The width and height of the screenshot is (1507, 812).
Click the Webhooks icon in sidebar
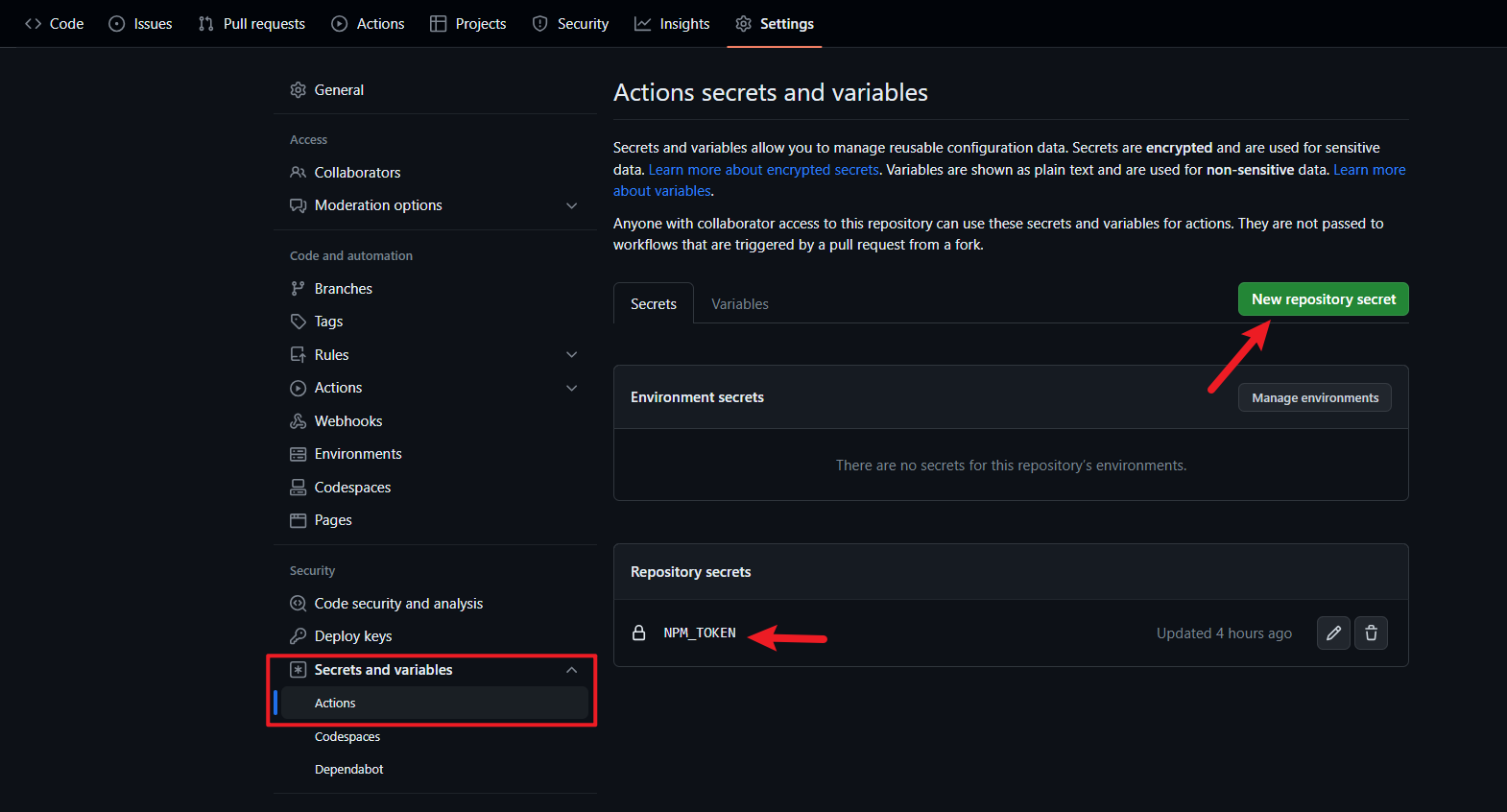coord(299,421)
